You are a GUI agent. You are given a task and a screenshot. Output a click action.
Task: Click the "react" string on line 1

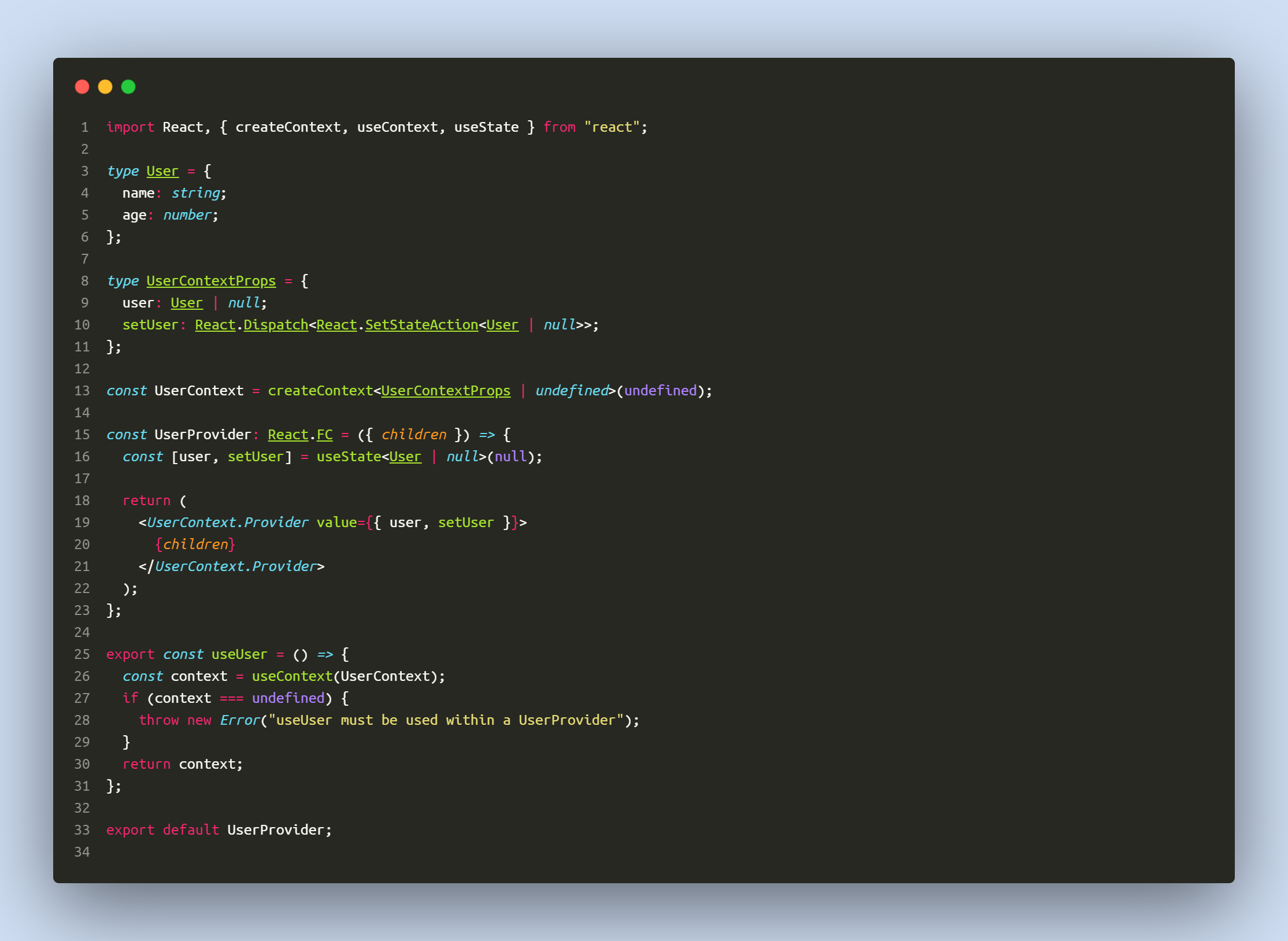[612, 127]
